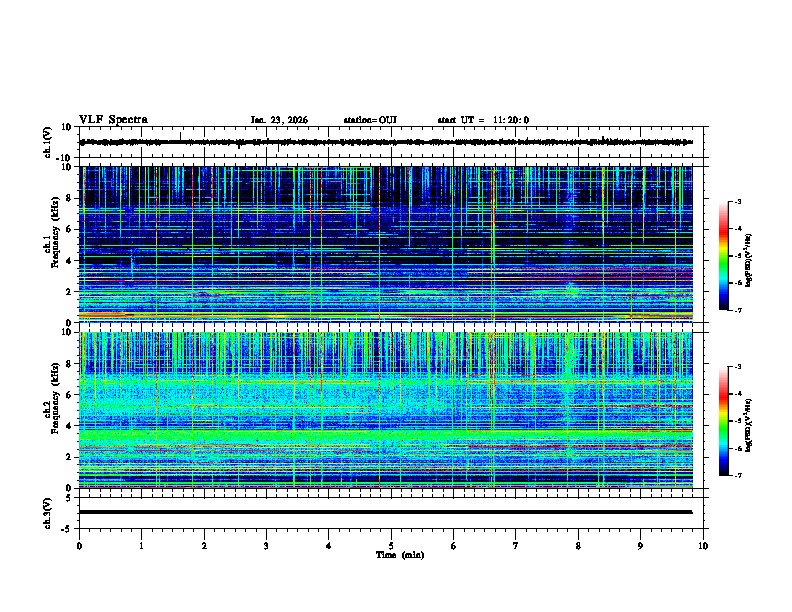Click time axis tick label 6

point(454,546)
